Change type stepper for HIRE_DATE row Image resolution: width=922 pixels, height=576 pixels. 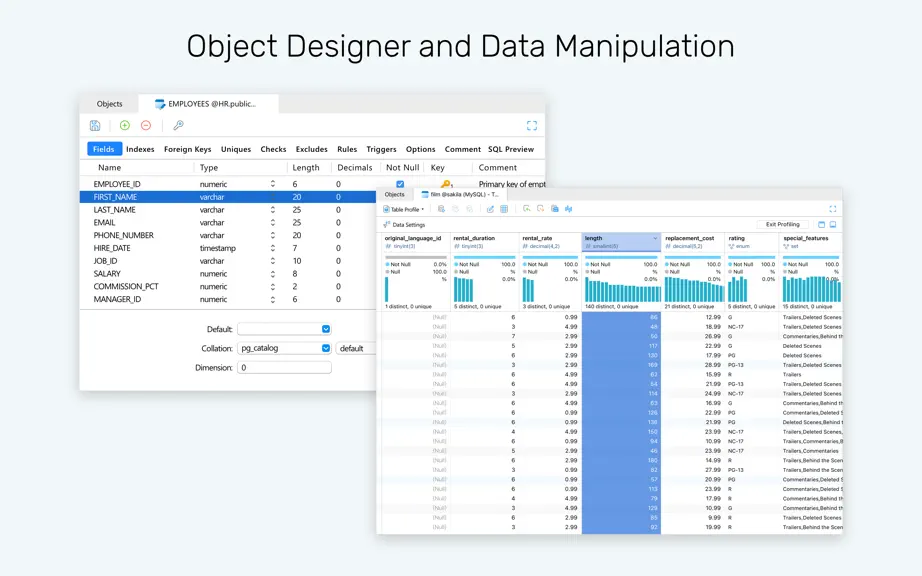pyautogui.click(x=273, y=248)
